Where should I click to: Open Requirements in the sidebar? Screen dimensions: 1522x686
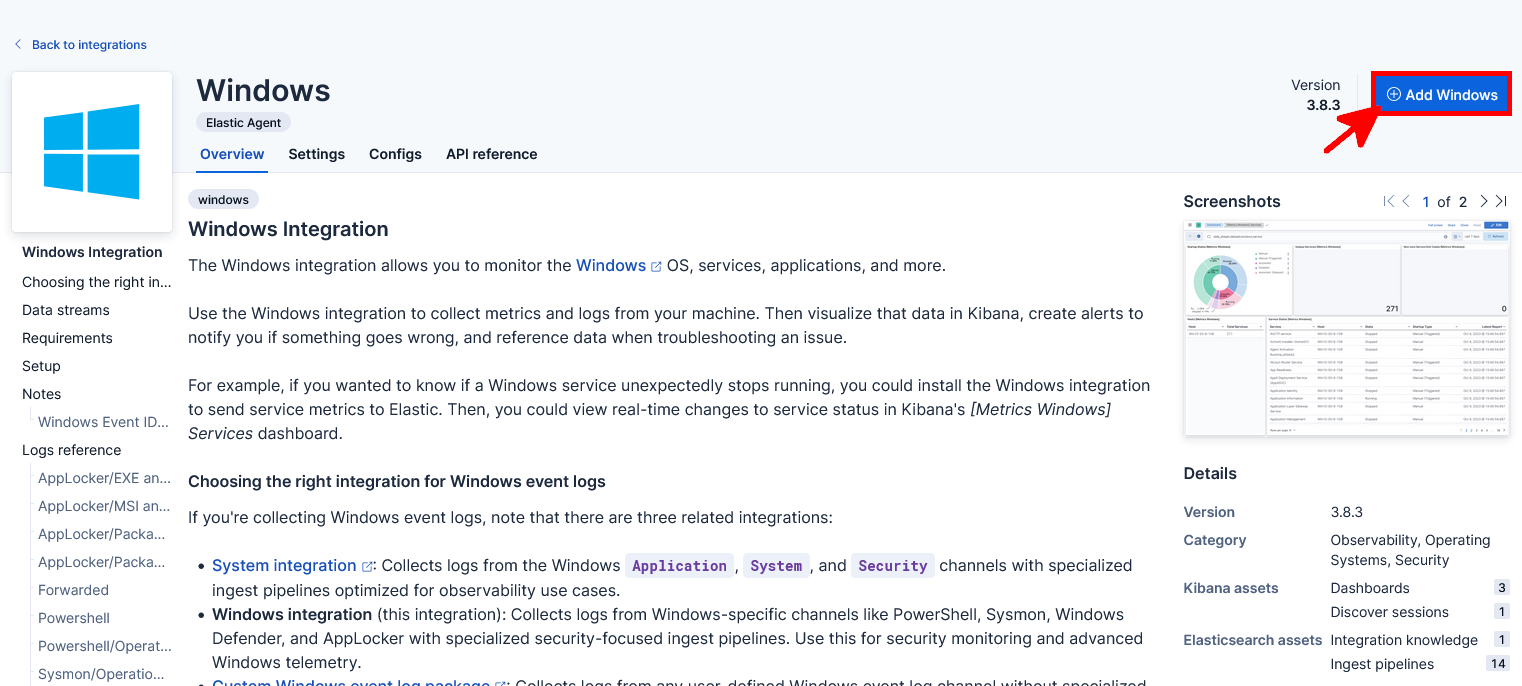67,339
